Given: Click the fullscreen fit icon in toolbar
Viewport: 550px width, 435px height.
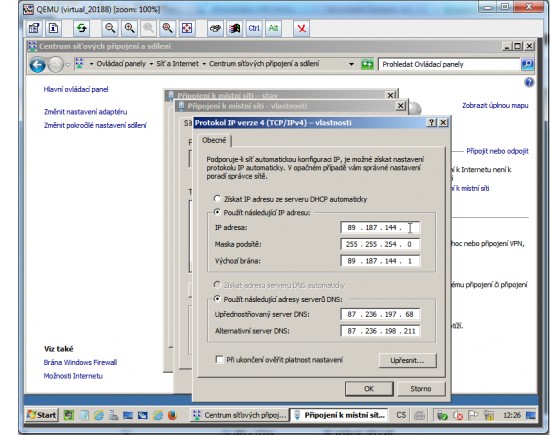Looking at the screenshot, I should (187, 28).
